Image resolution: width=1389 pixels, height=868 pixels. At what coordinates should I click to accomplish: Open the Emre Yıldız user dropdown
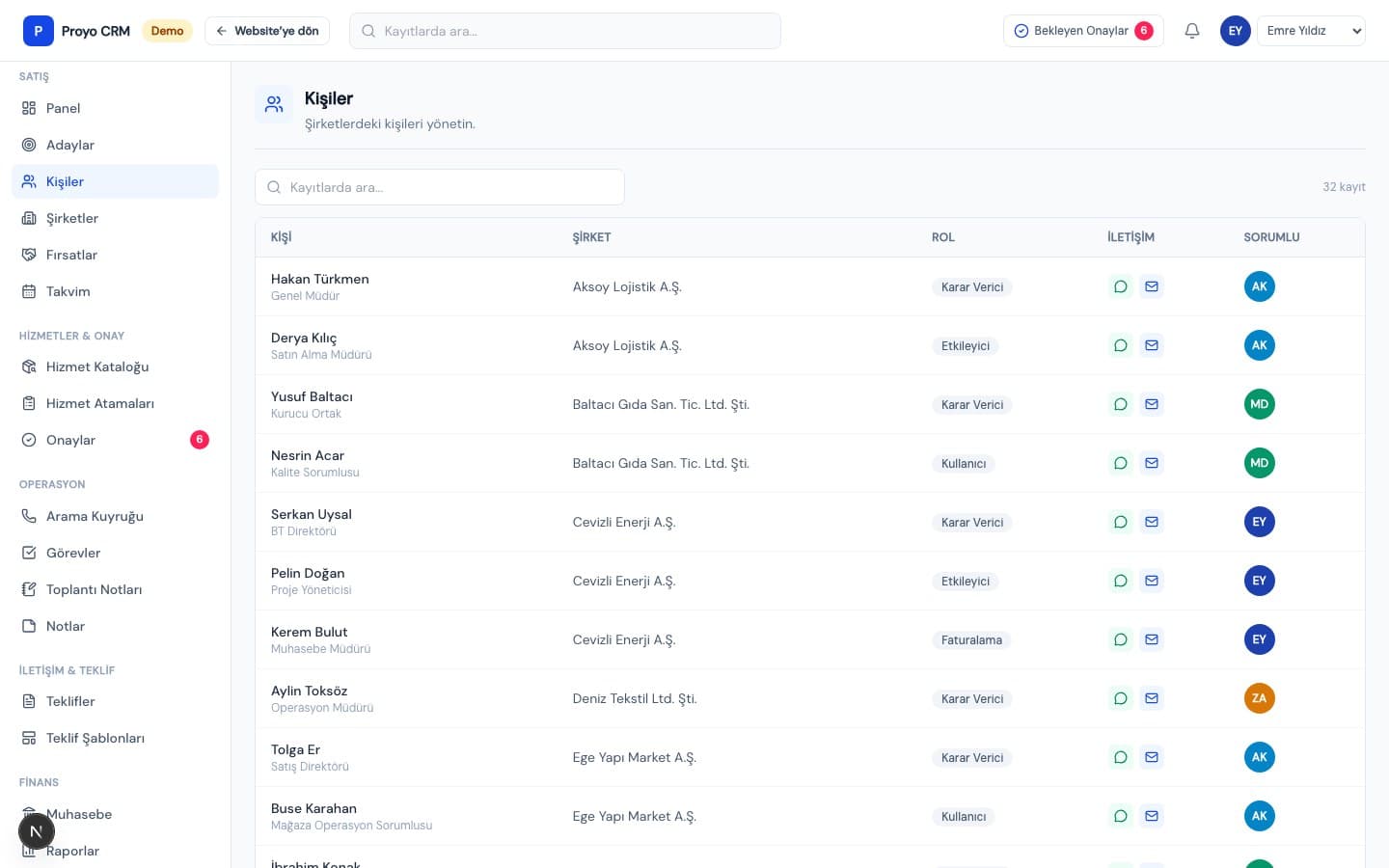point(1311,31)
